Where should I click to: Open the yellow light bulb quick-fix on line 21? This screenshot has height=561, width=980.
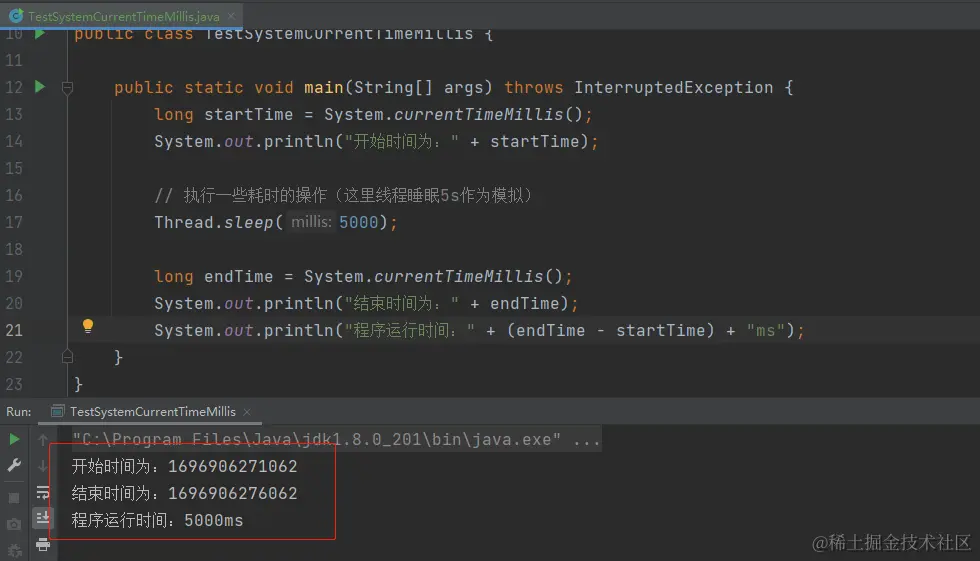tap(88, 325)
